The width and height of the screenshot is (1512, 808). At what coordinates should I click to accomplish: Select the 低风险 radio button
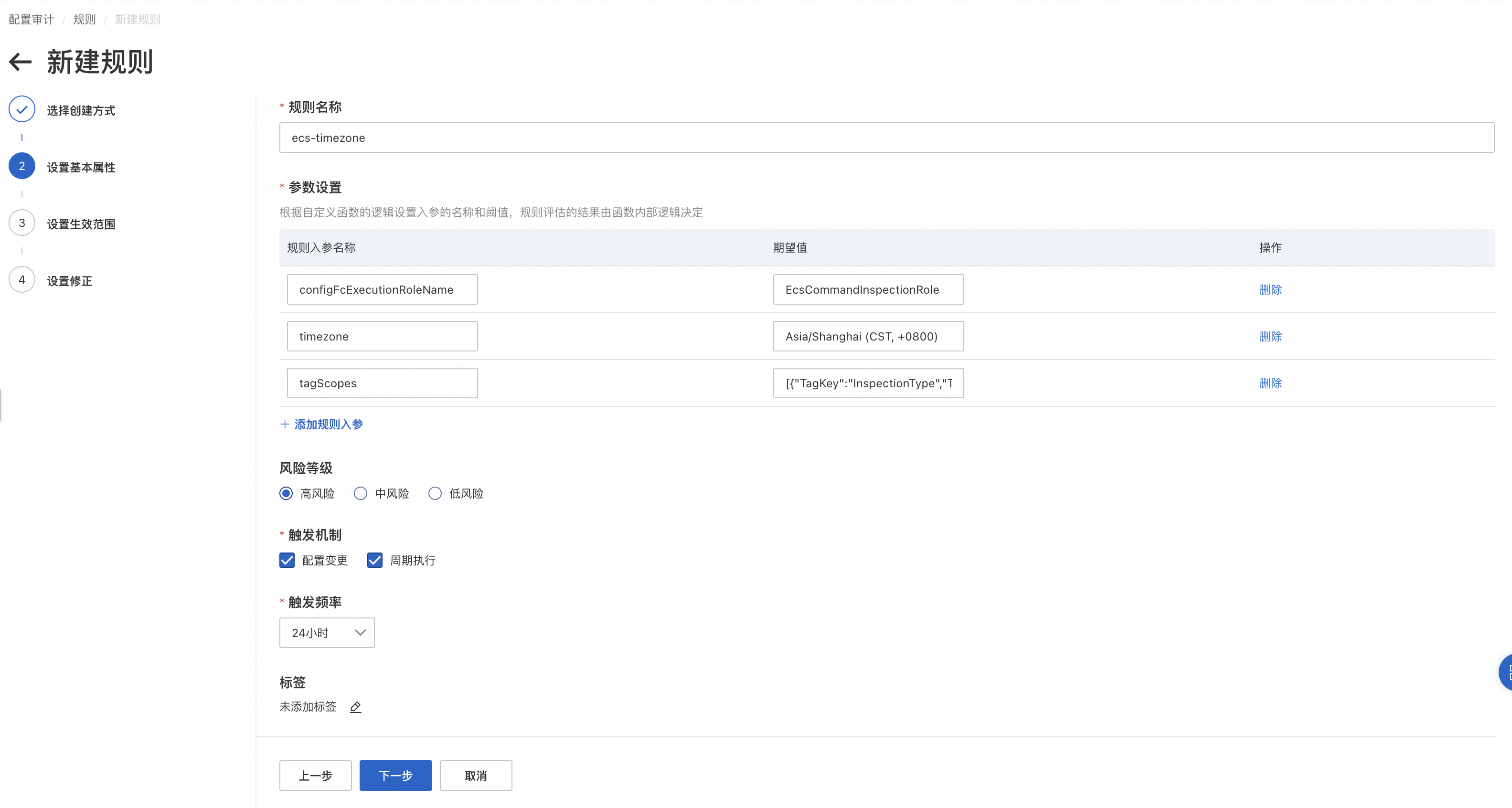click(x=435, y=493)
